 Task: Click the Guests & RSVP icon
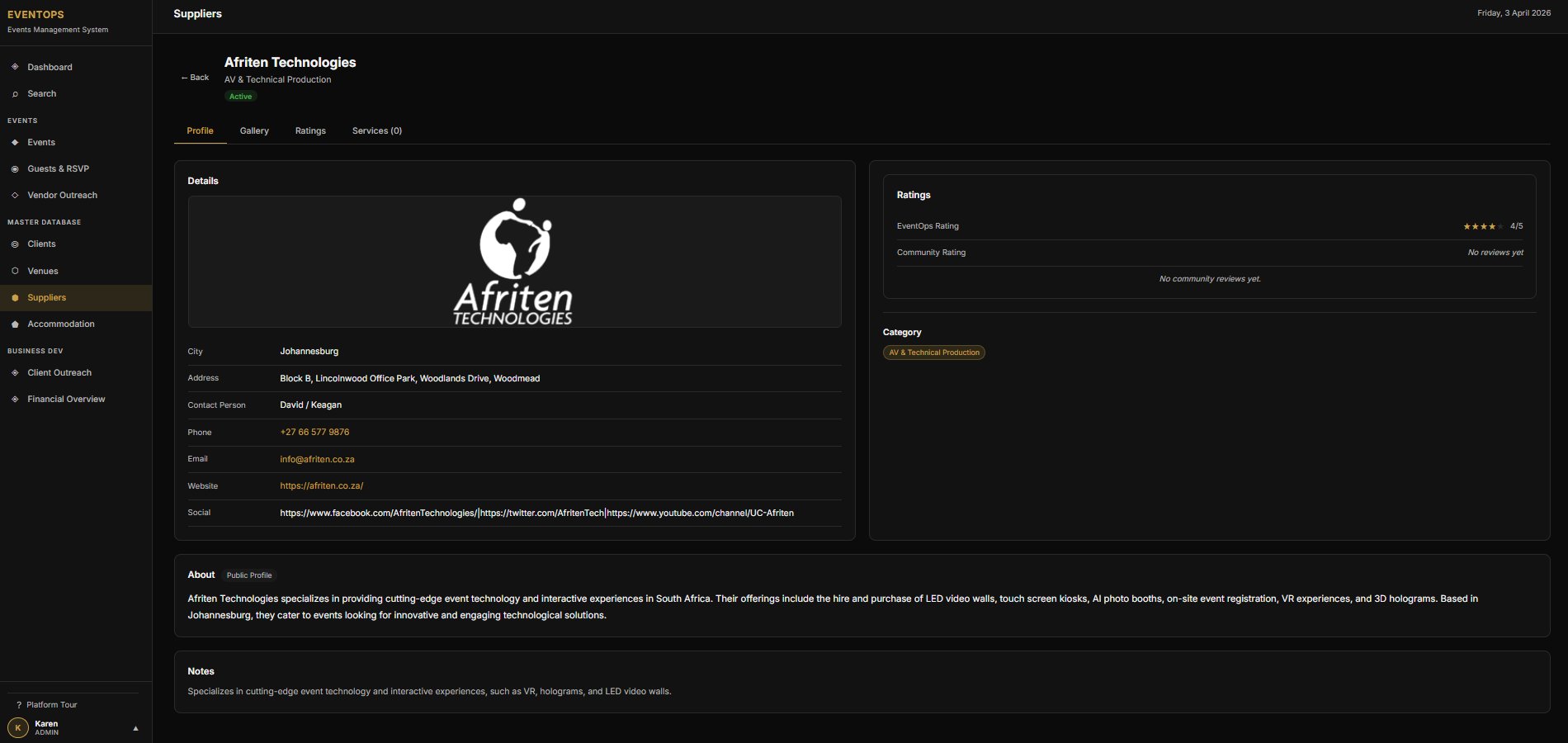tap(15, 169)
